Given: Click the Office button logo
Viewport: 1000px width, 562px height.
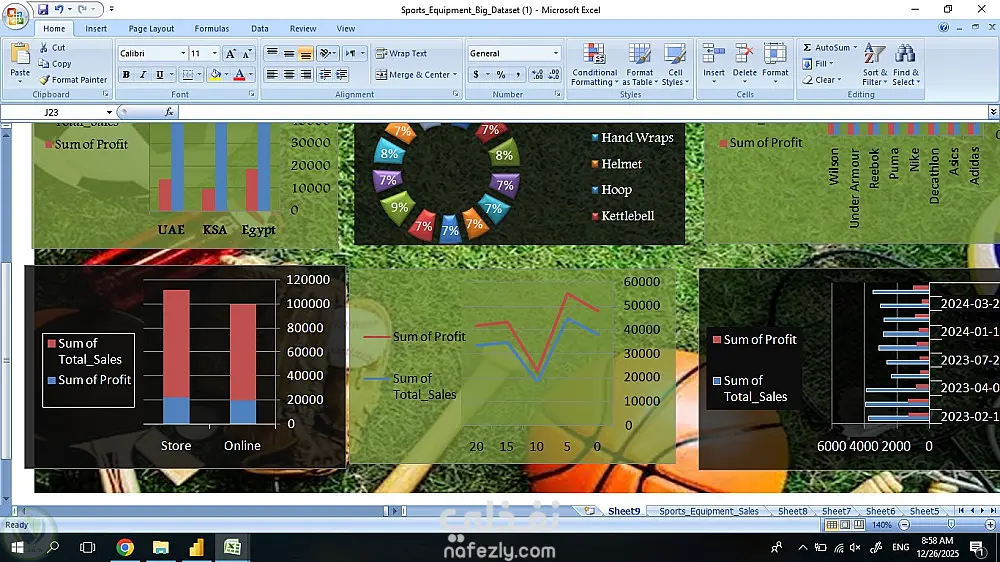Looking at the screenshot, I should (15, 15).
